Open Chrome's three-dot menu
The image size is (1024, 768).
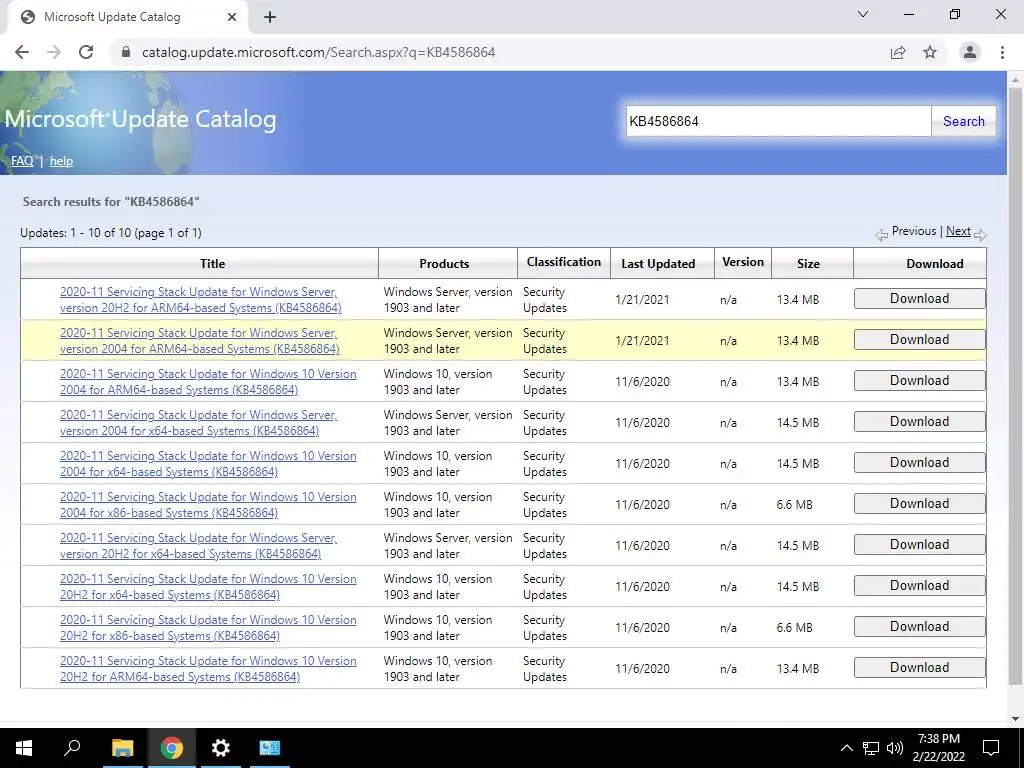coord(1002,52)
